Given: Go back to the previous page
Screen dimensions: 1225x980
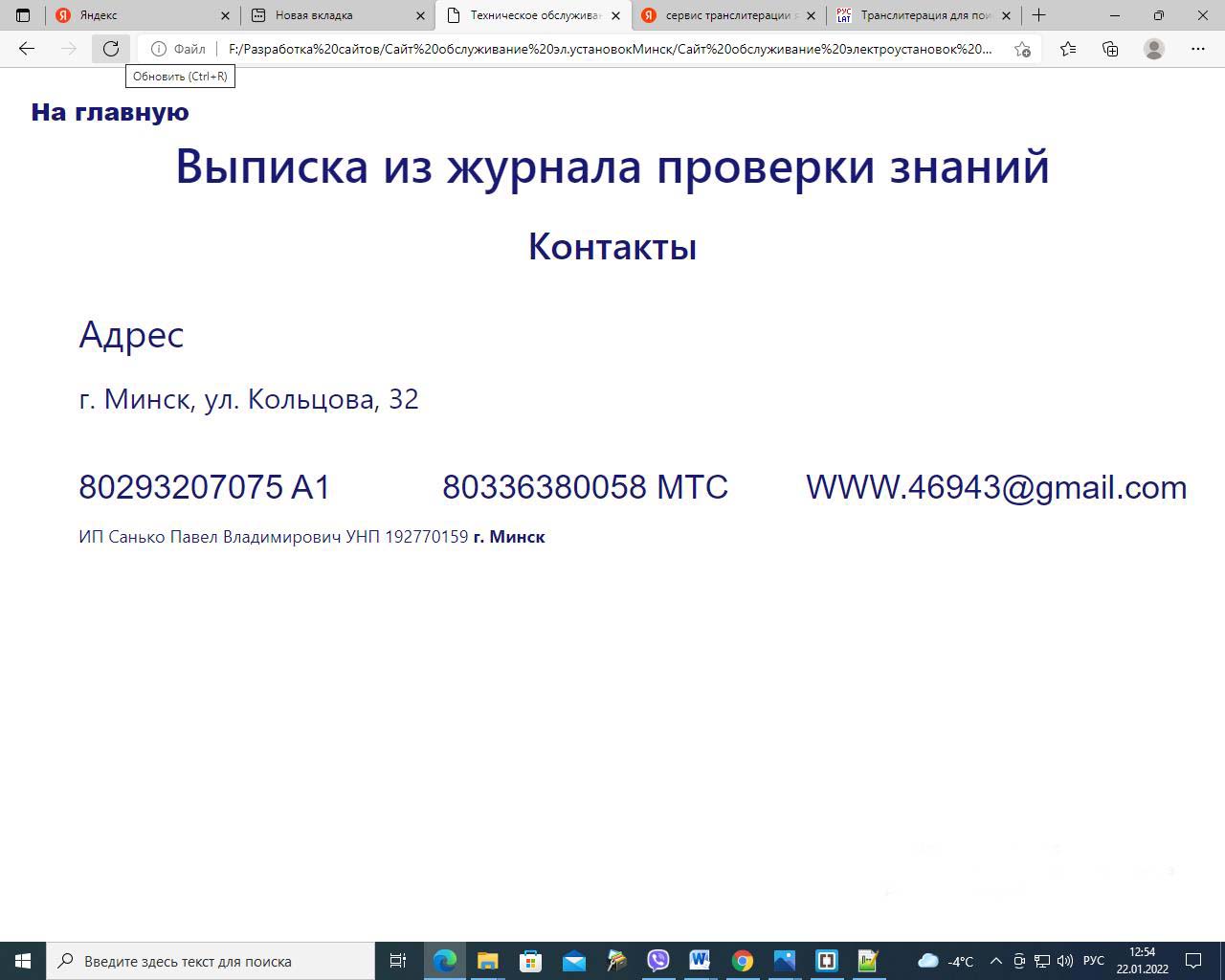Looking at the screenshot, I should point(27,49).
